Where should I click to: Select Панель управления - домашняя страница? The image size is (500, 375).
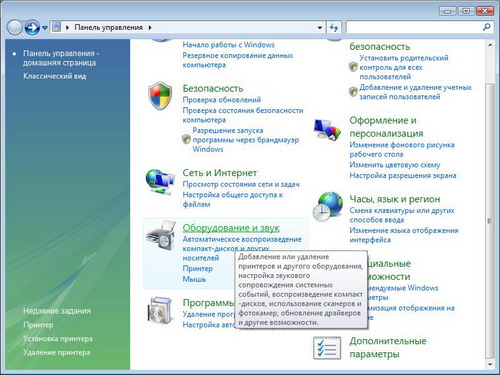[x=61, y=58]
